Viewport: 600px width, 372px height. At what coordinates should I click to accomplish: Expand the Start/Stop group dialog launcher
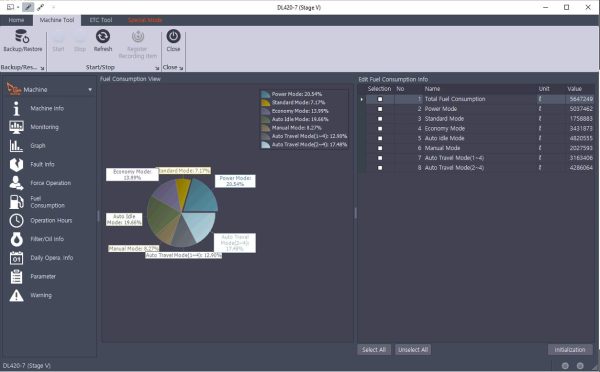(x=157, y=69)
